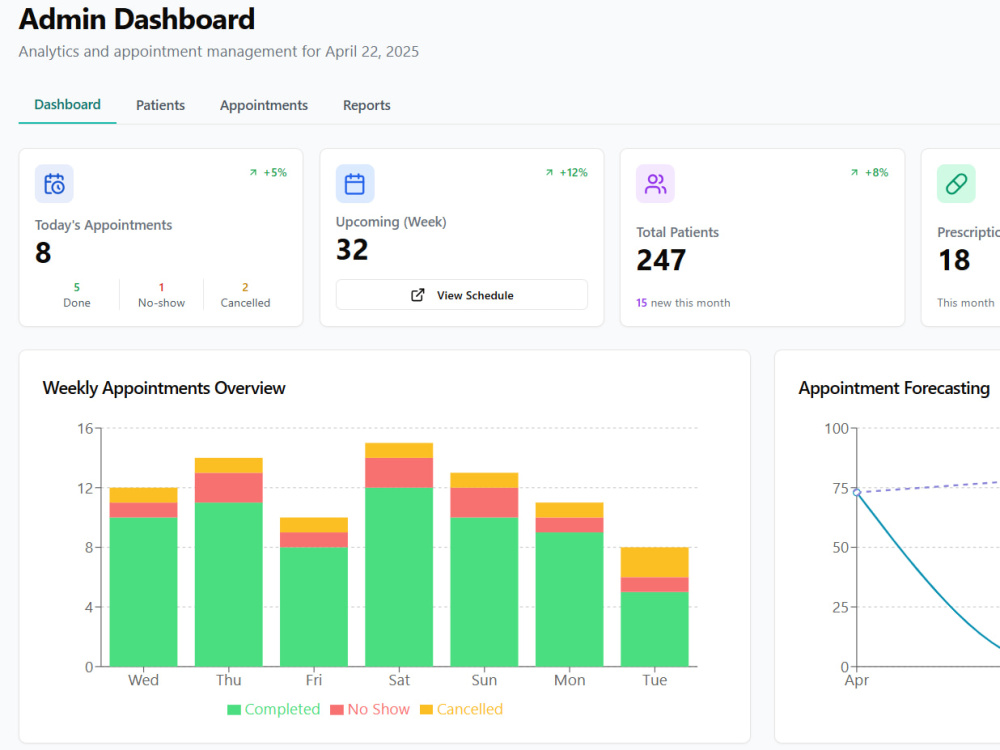Toggle the Cancelled legend item
Image resolution: width=1000 pixels, height=750 pixels.
click(x=461, y=709)
